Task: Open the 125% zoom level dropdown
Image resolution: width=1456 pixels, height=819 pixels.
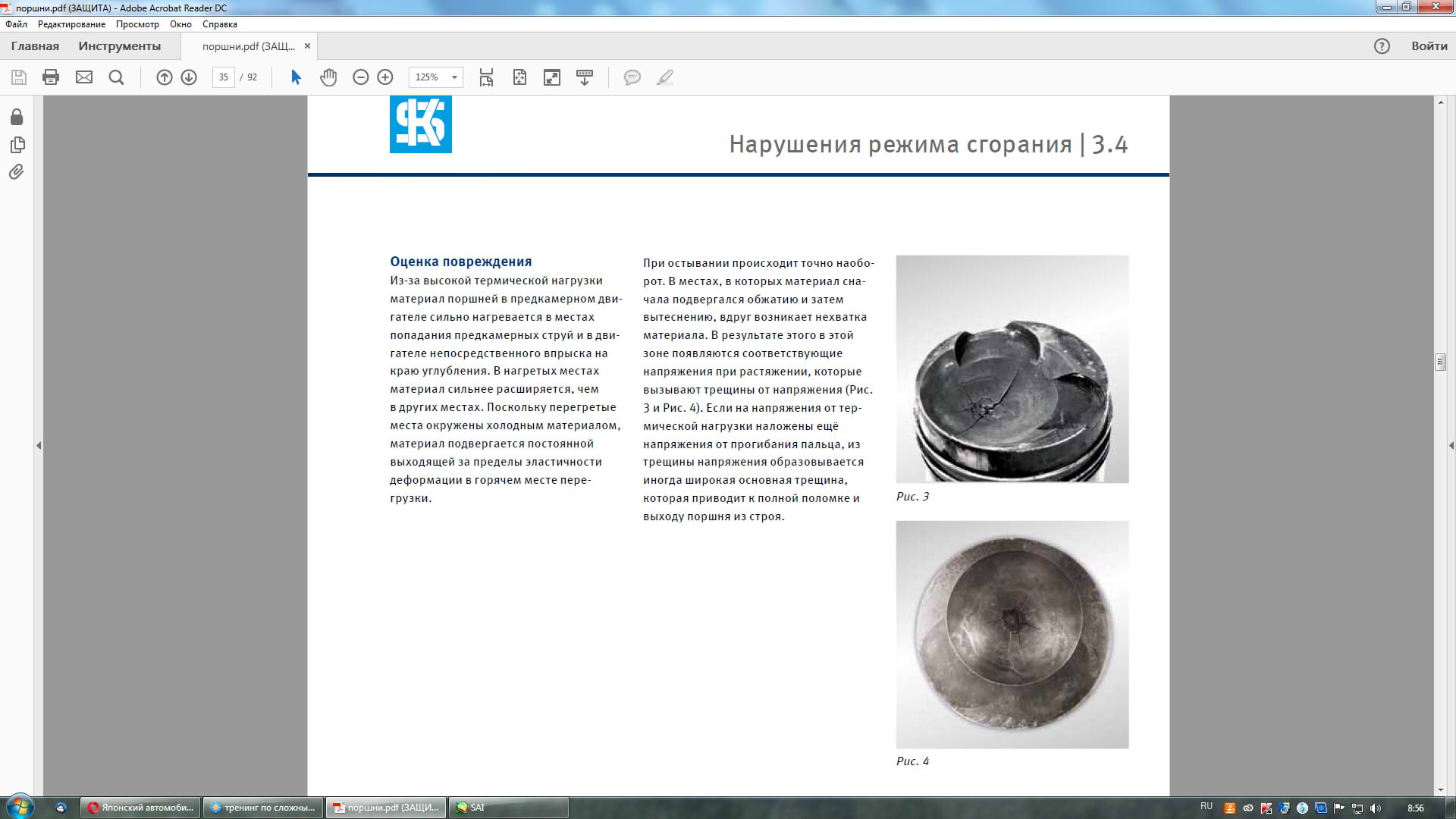Action: coord(436,77)
